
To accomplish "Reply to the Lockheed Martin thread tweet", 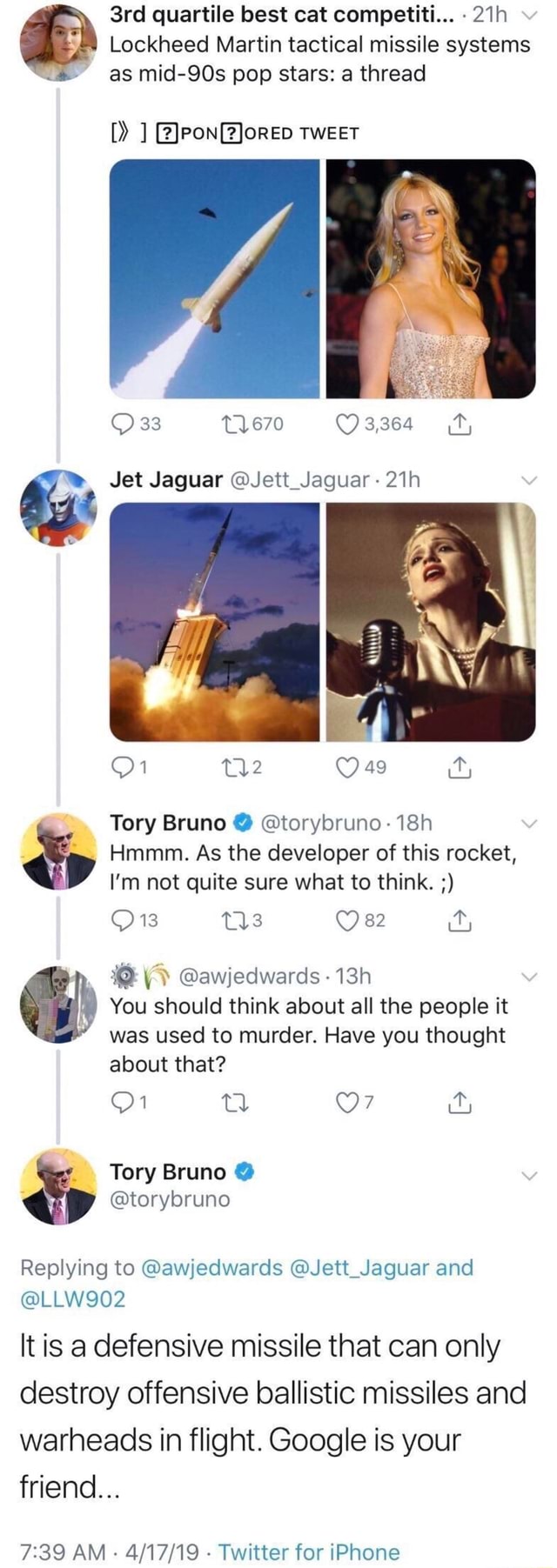I will coord(123,424).
